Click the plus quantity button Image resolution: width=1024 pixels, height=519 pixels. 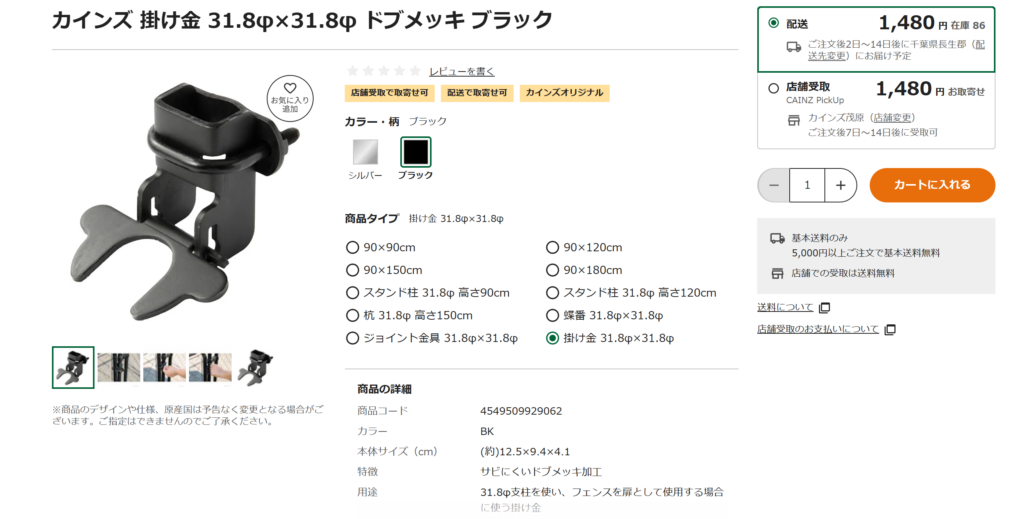click(841, 185)
